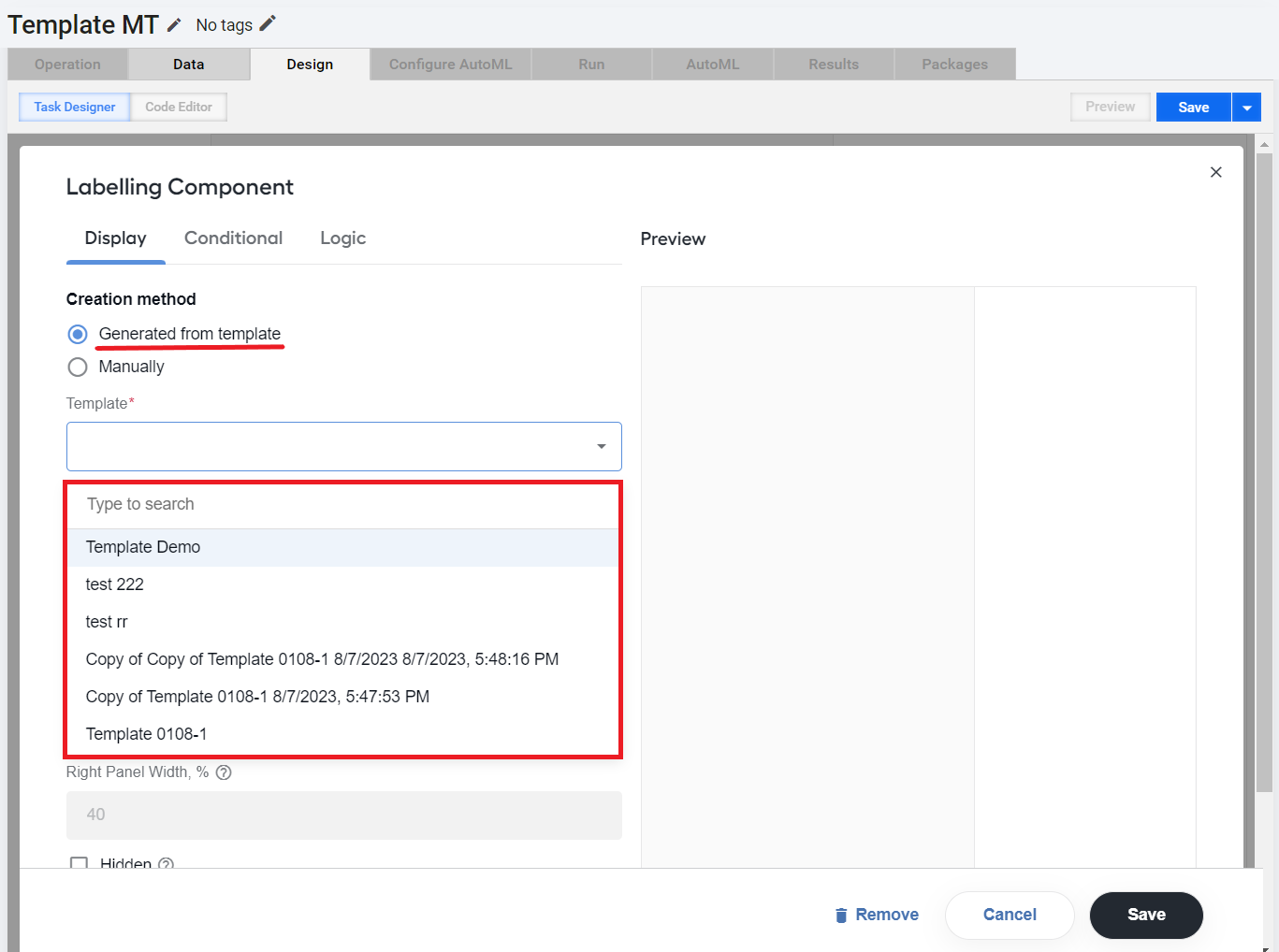
Task: Click Cancel in the dialog
Action: 1010,915
